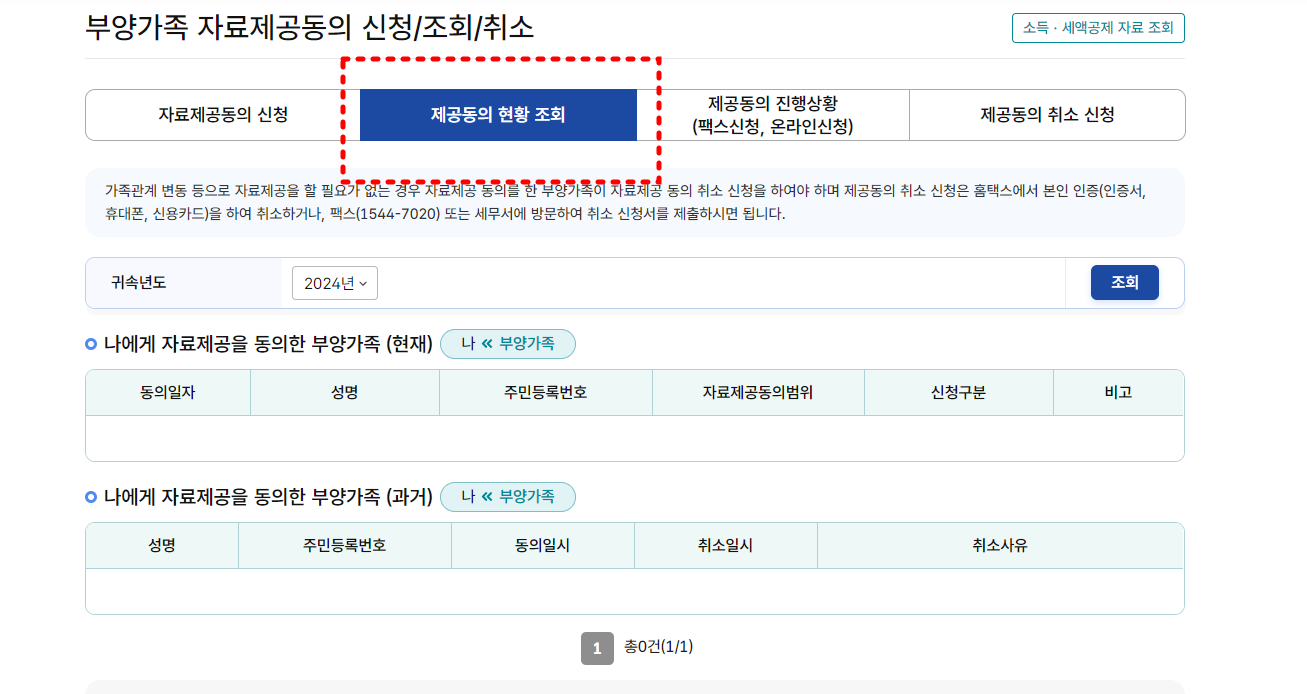Click the 자료제공동의범위 column header

(758, 393)
